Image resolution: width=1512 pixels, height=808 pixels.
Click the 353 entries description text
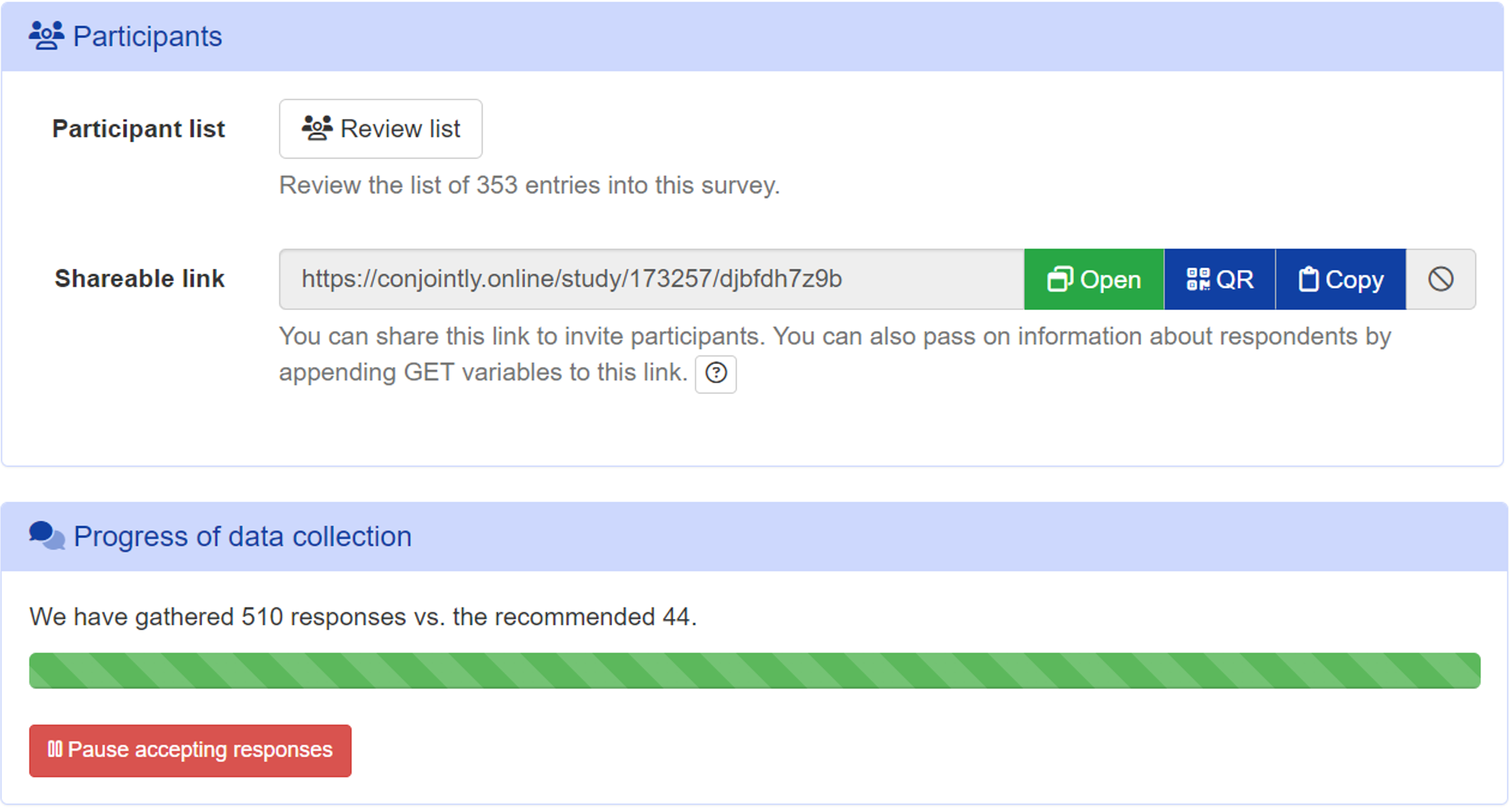coord(529,186)
